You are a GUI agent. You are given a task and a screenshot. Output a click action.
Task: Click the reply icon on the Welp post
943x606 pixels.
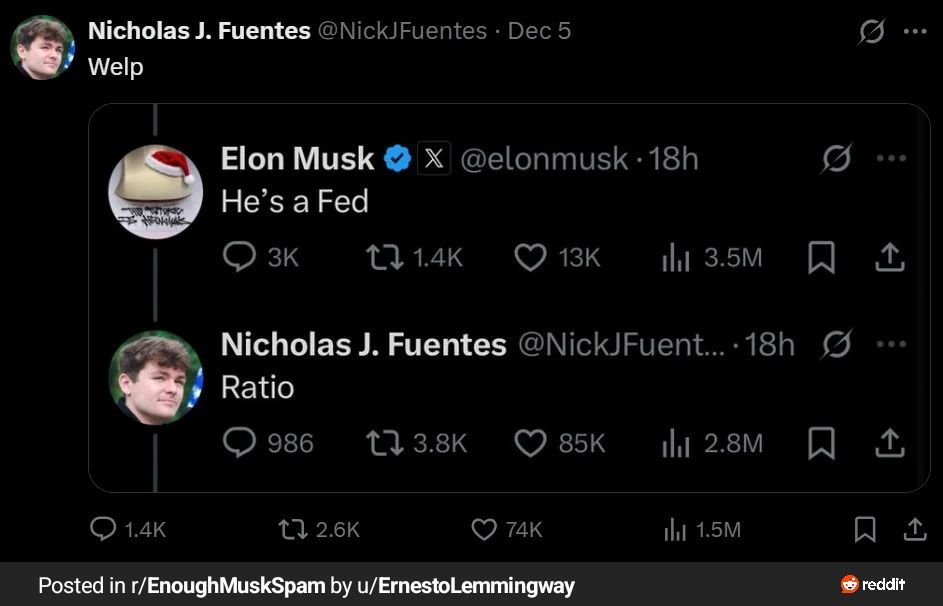[102, 530]
